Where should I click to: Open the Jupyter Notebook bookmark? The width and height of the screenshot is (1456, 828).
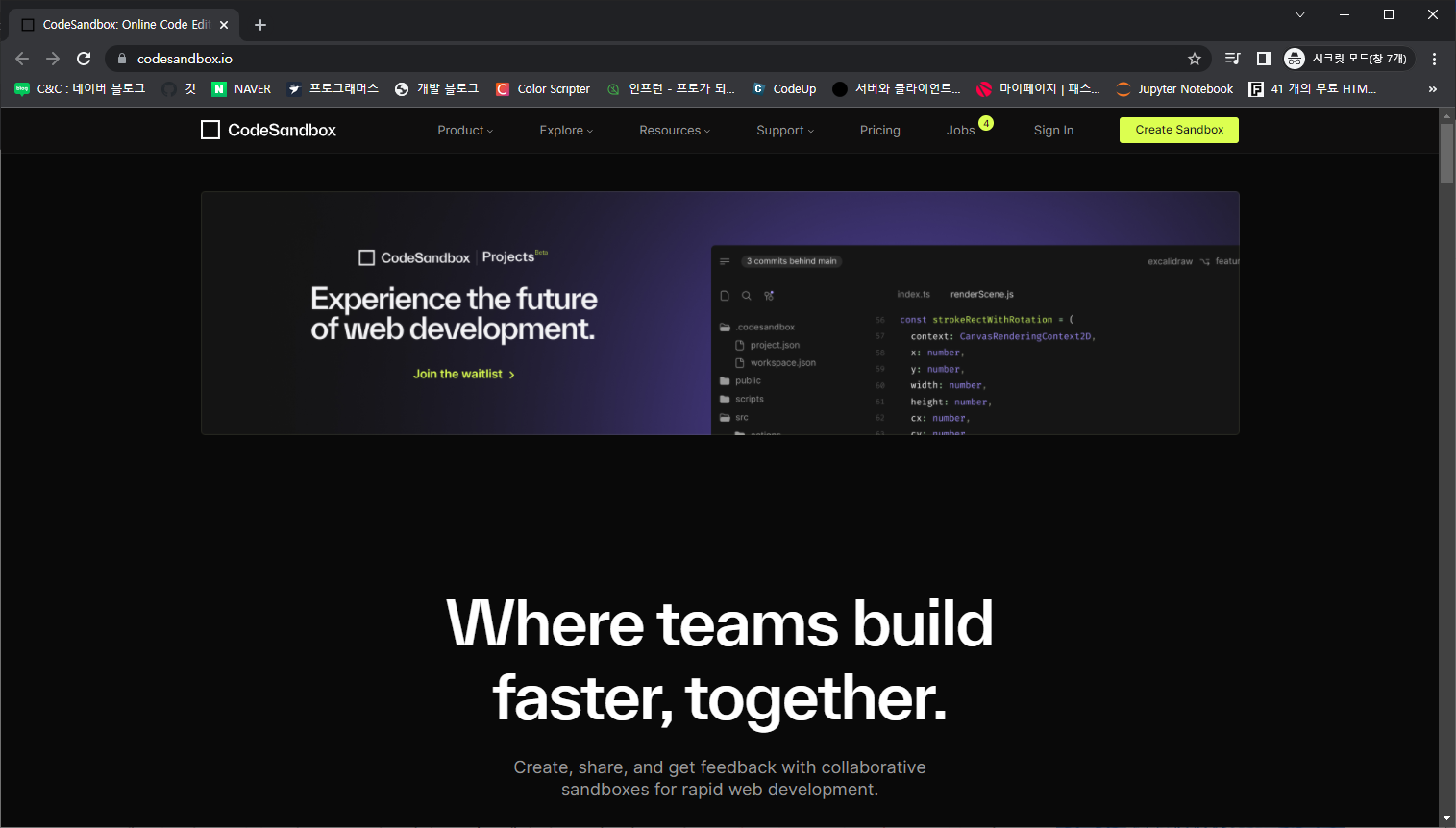click(1174, 88)
